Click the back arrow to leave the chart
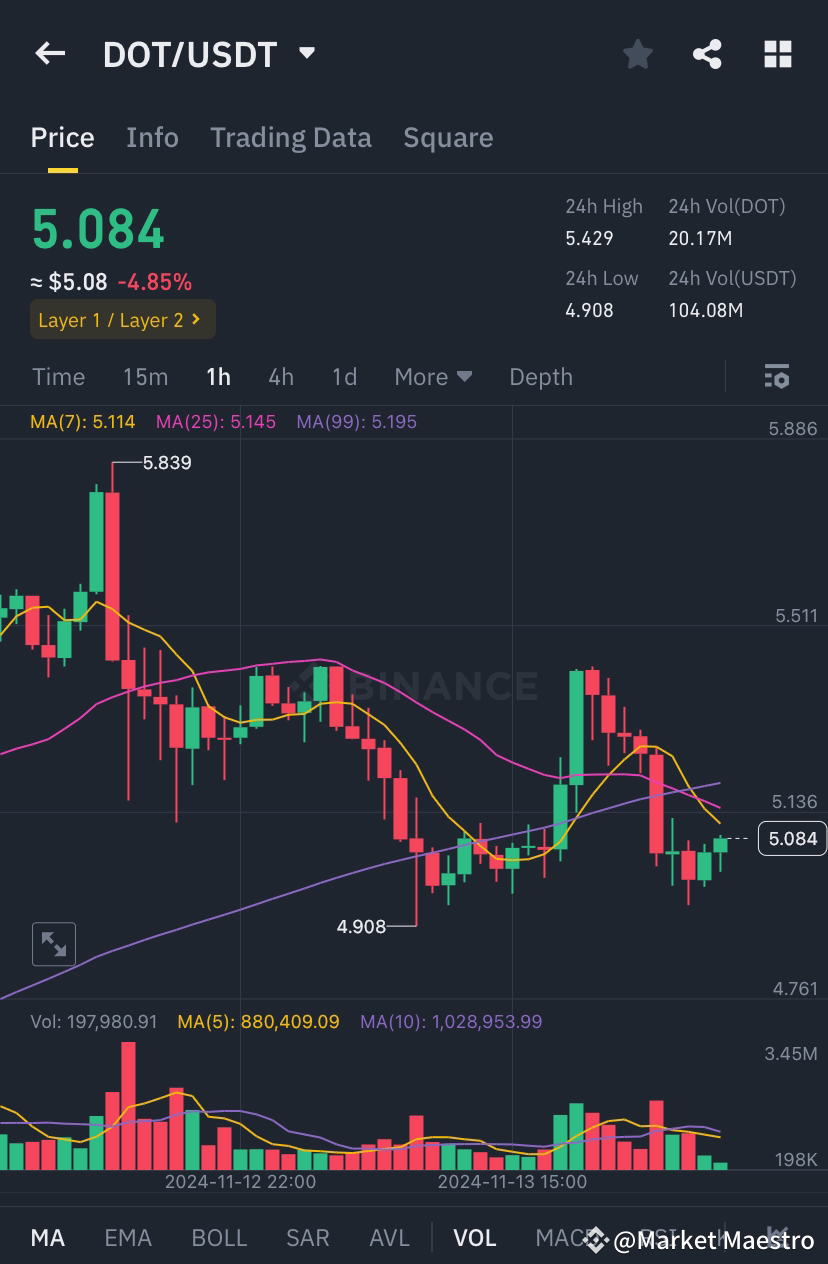 pos(50,54)
